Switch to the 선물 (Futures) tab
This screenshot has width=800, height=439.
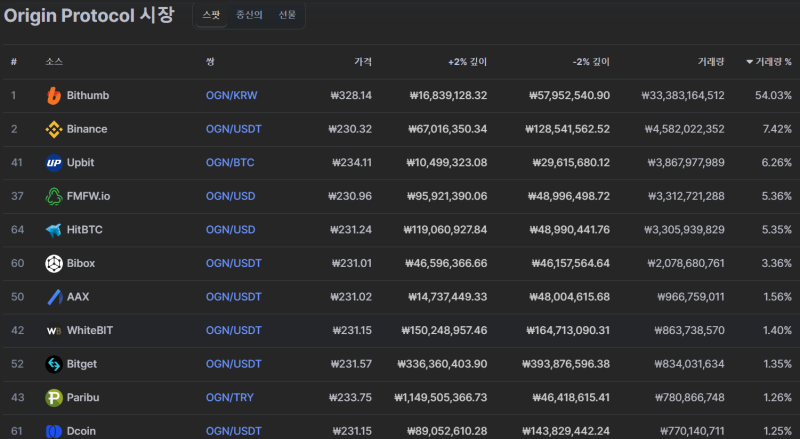pos(287,15)
